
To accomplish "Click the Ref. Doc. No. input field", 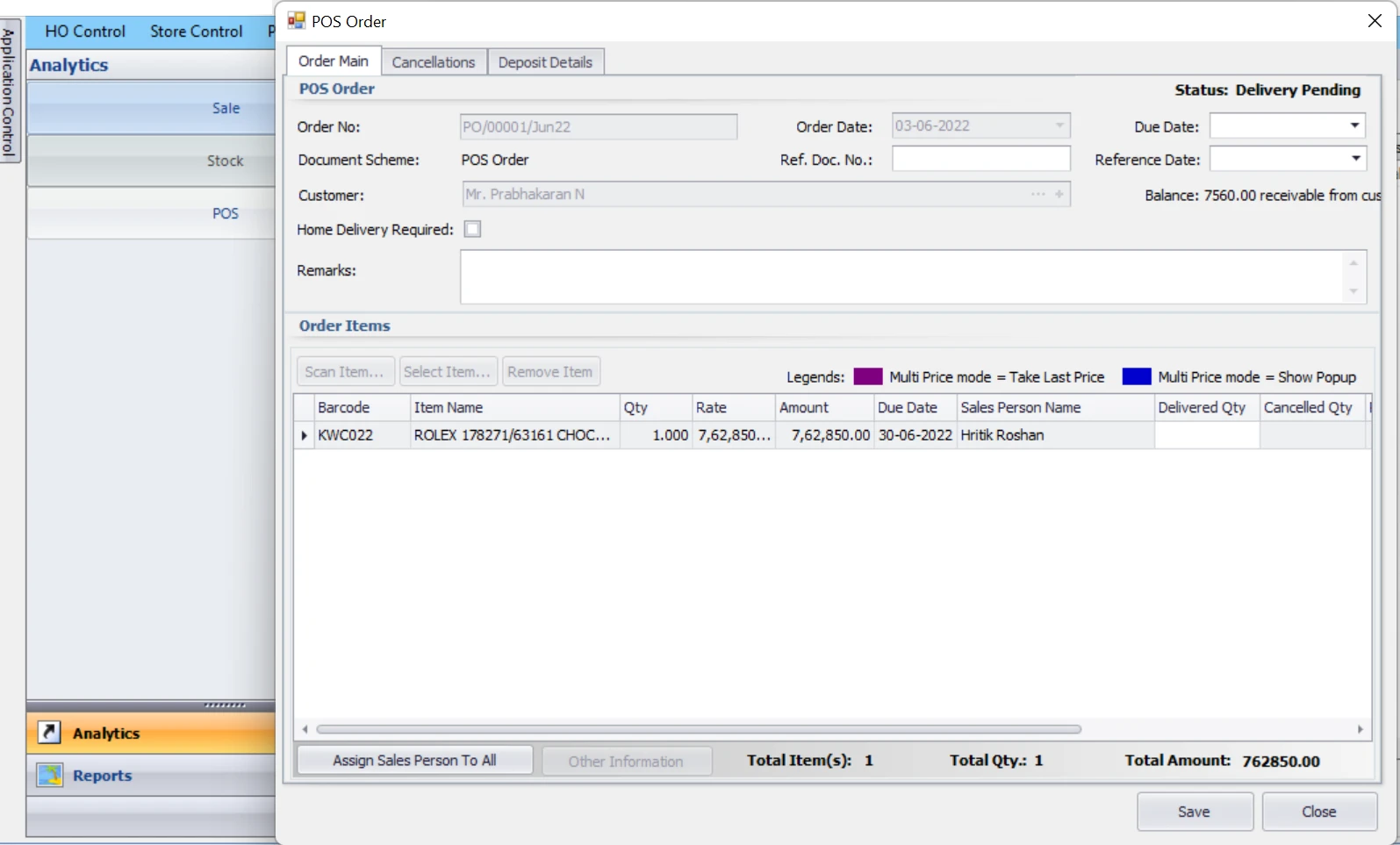I will [980, 159].
